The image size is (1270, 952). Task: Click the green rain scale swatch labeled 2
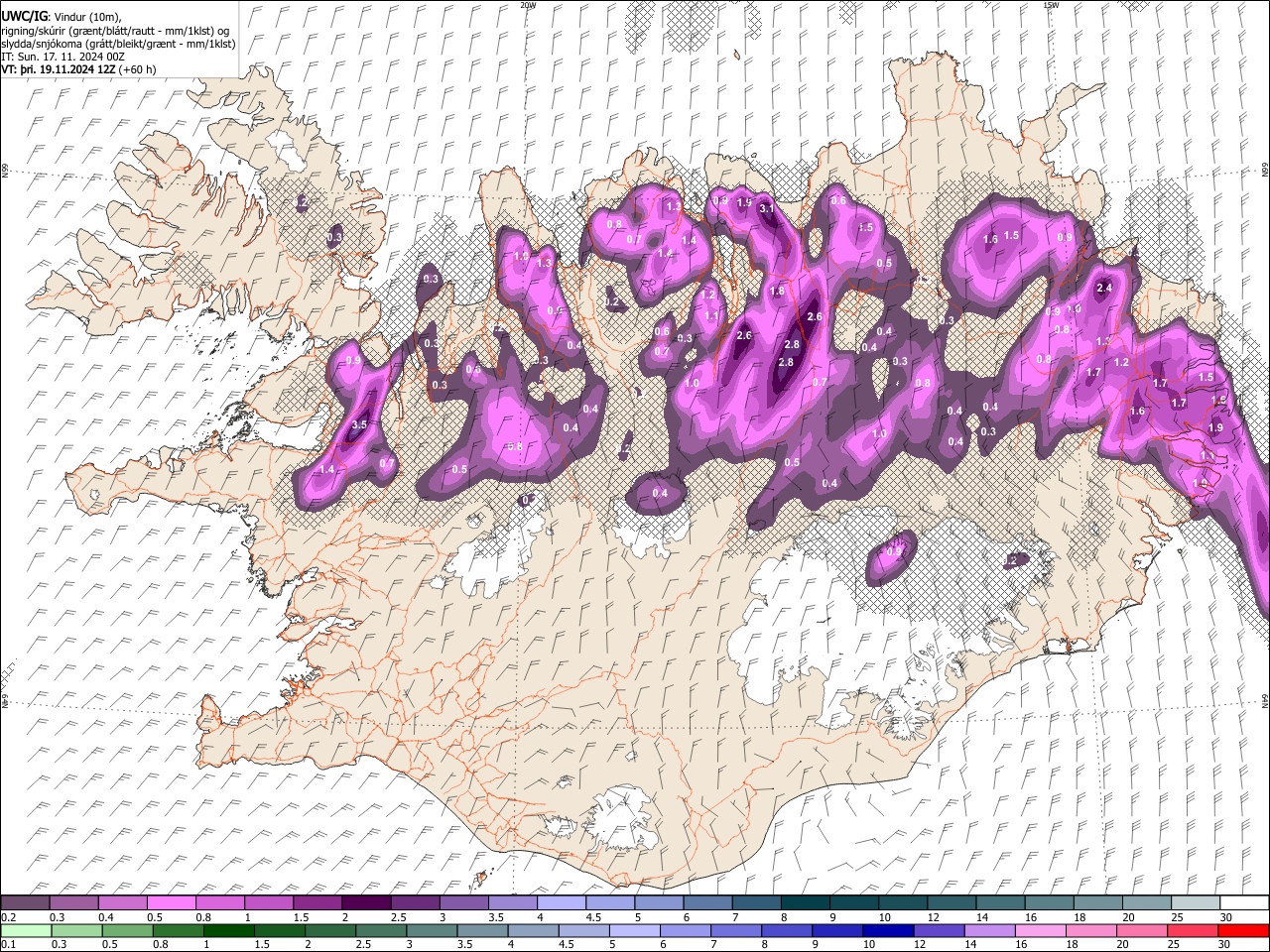point(329,930)
